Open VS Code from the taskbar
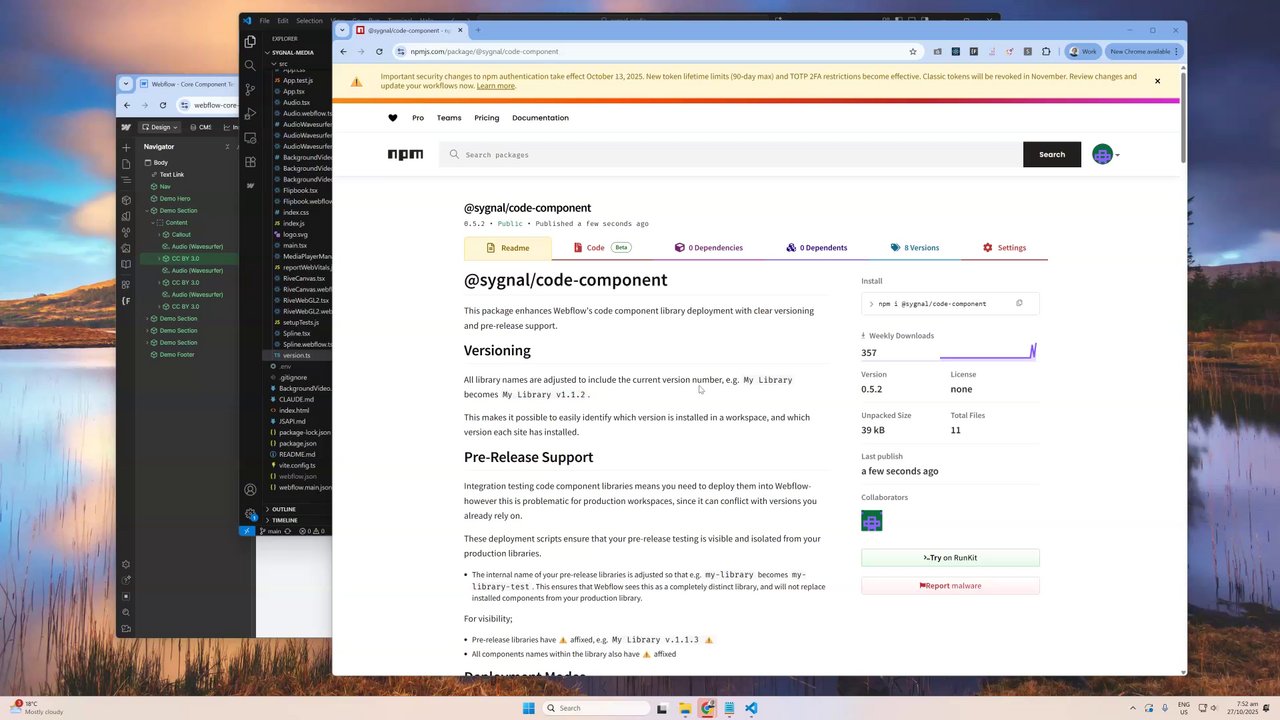Viewport: 1280px width, 720px height. tap(751, 708)
